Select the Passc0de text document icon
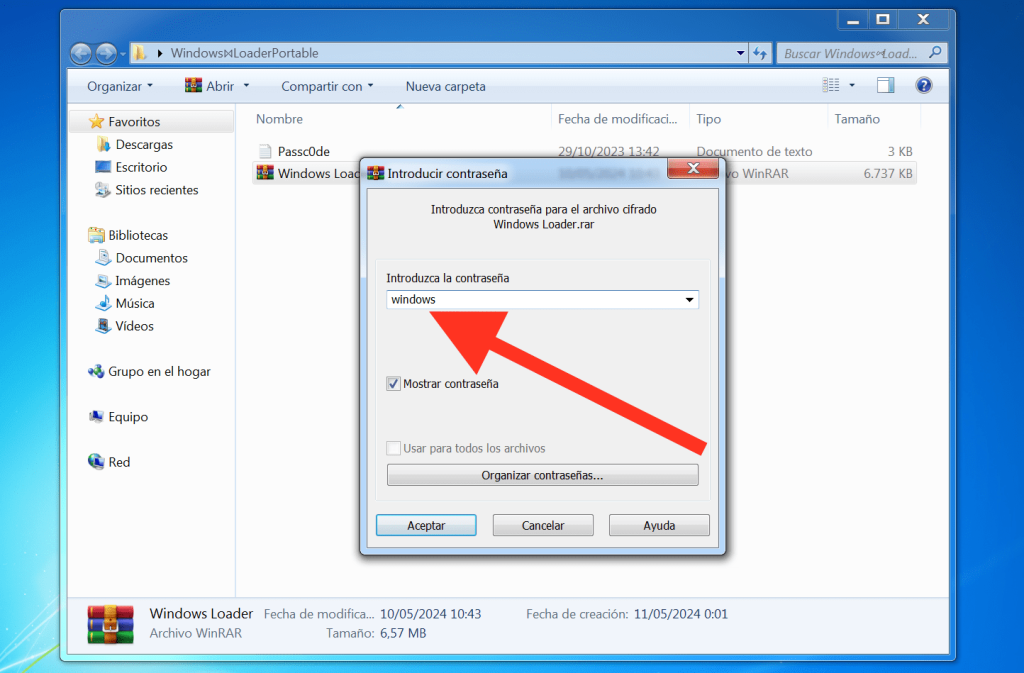The image size is (1024, 673). point(265,151)
